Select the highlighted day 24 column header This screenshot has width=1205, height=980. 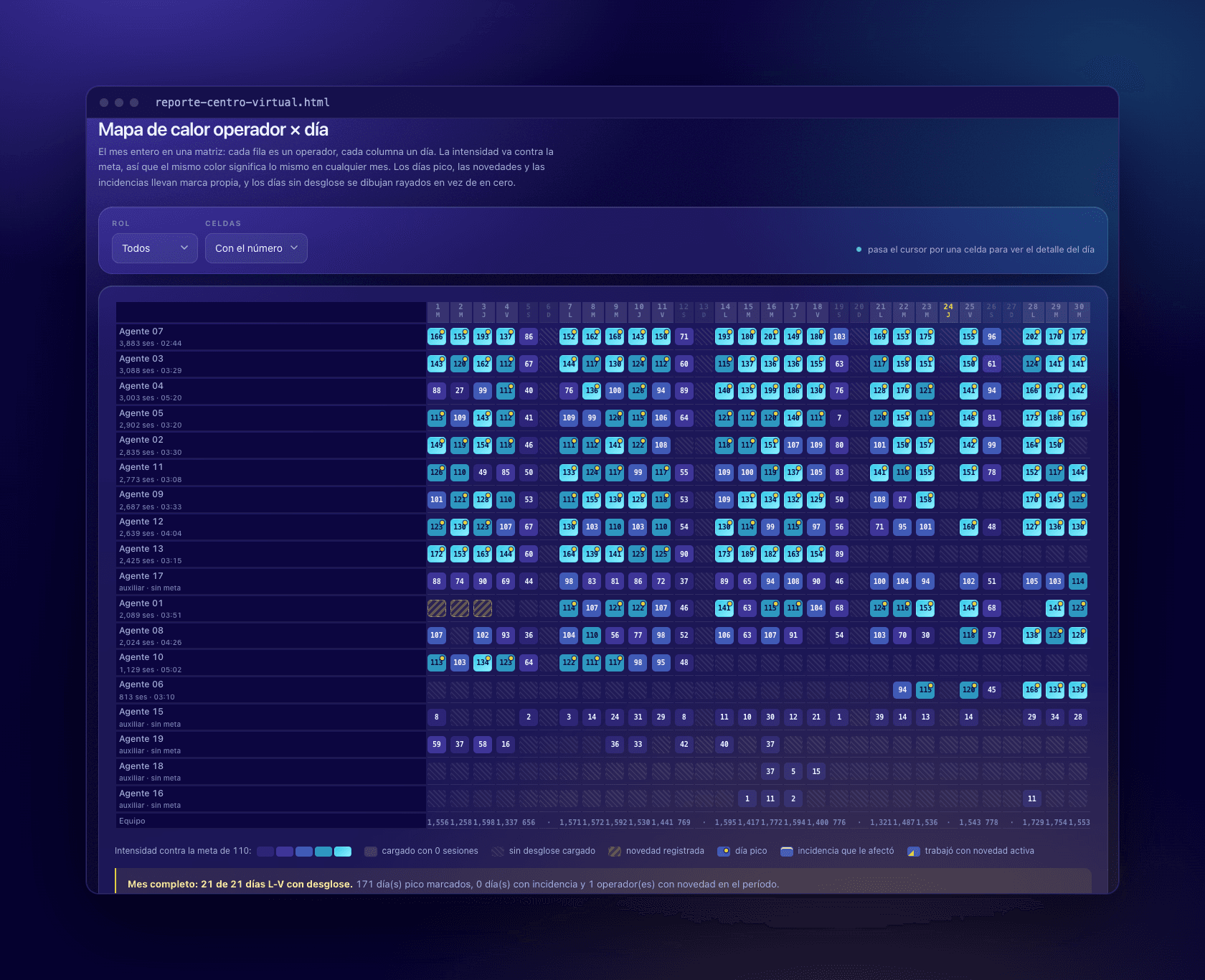pos(948,311)
